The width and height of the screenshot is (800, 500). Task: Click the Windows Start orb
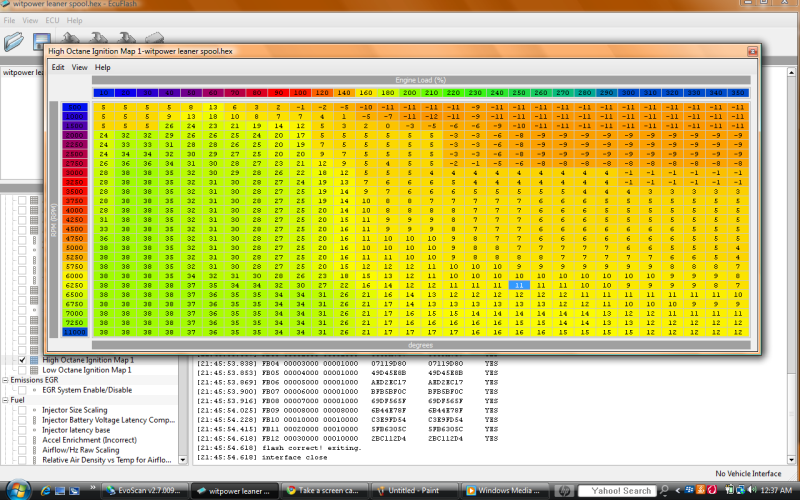tap(17, 490)
